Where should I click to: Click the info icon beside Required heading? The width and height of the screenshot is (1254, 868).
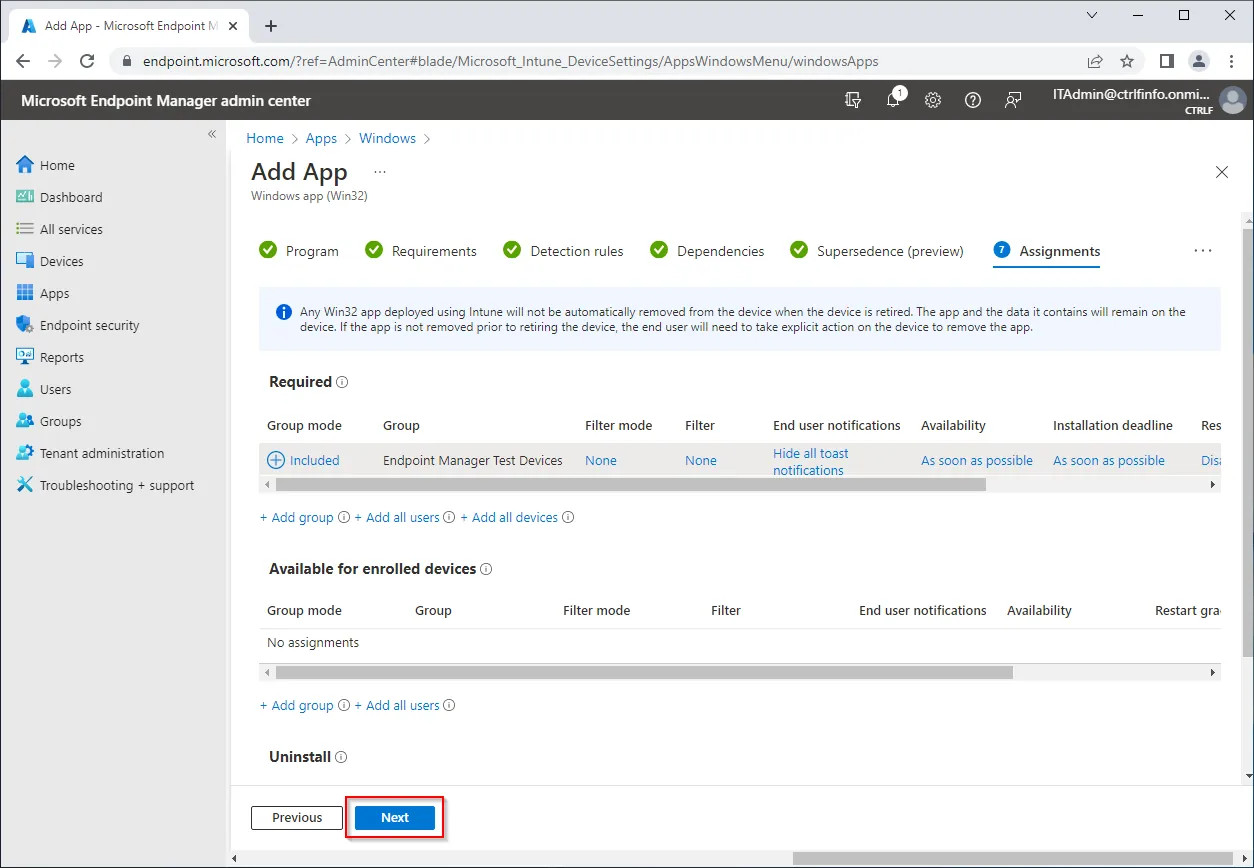tap(342, 382)
